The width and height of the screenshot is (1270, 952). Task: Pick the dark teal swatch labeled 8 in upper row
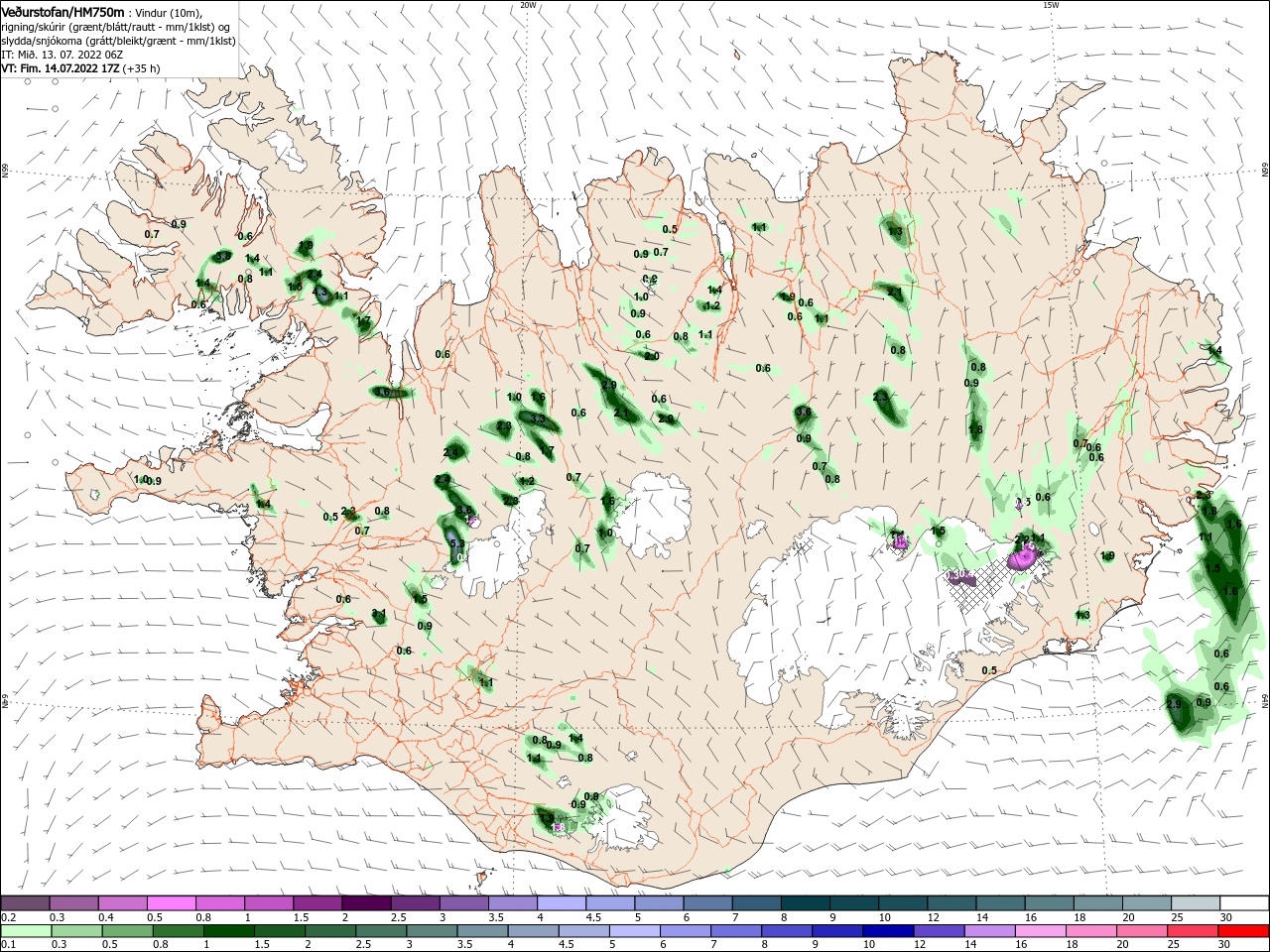point(806,903)
